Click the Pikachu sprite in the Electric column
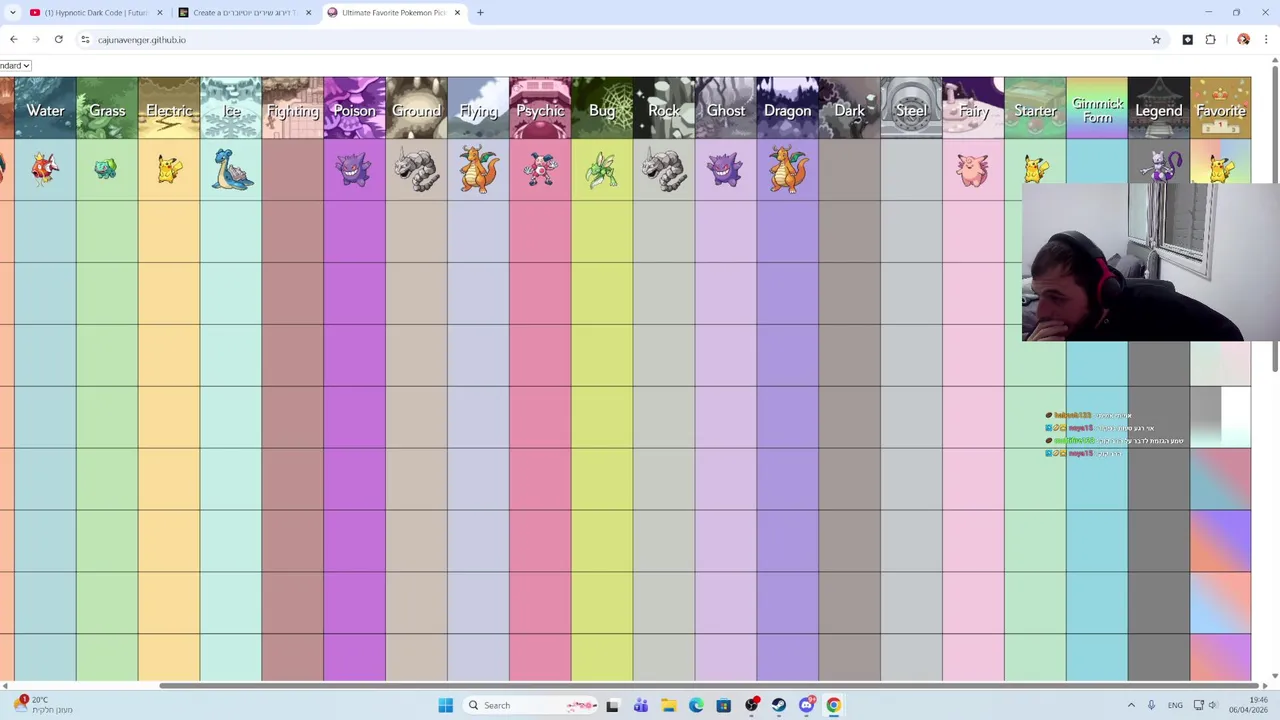This screenshot has width=1280, height=720. coord(169,169)
